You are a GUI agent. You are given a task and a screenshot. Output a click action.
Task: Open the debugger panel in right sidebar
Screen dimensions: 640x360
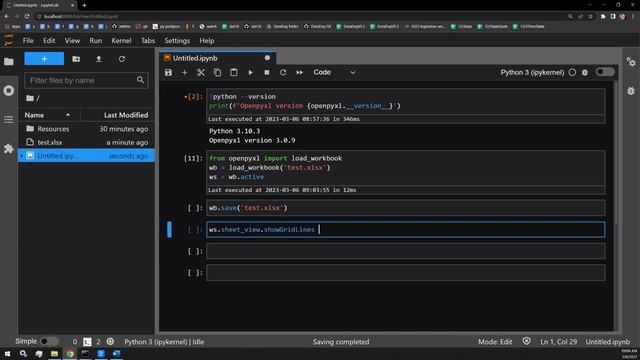pos(631,91)
